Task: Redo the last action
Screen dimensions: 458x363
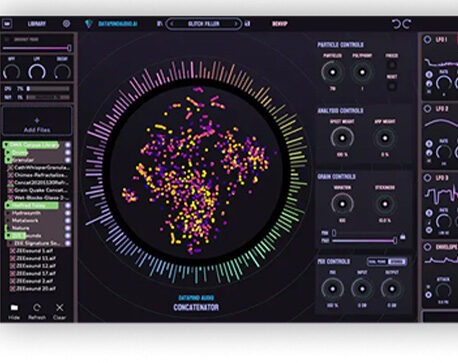Action: click(x=407, y=24)
